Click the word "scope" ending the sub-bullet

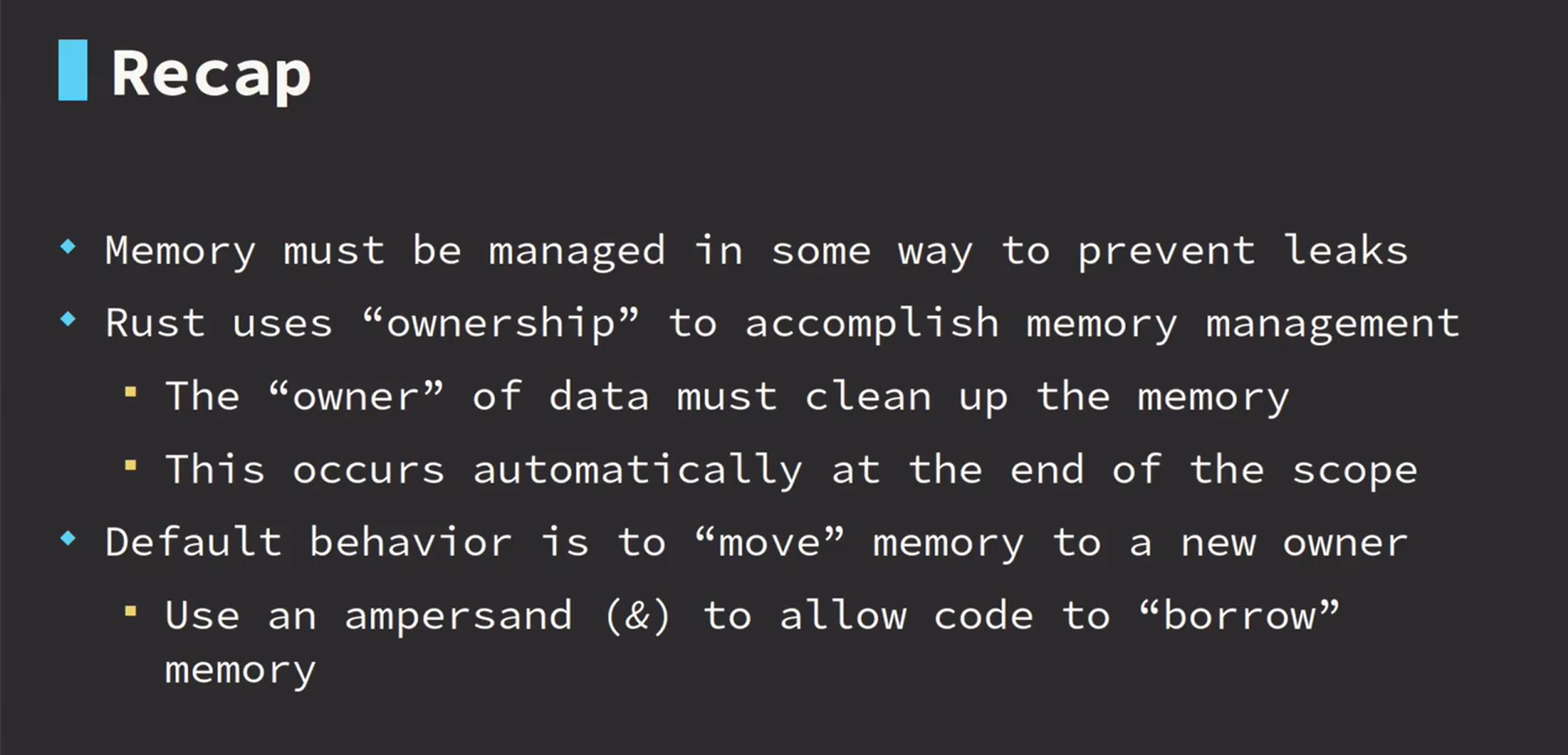[1354, 470]
